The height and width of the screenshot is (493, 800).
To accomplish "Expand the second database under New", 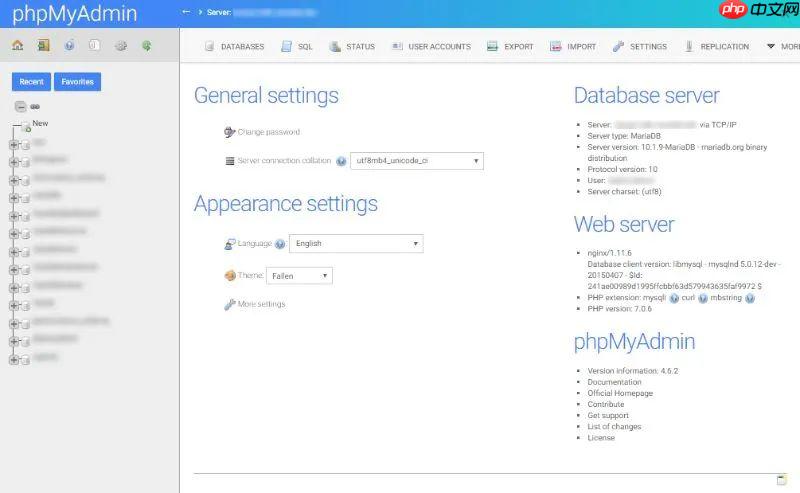I will (14, 162).
